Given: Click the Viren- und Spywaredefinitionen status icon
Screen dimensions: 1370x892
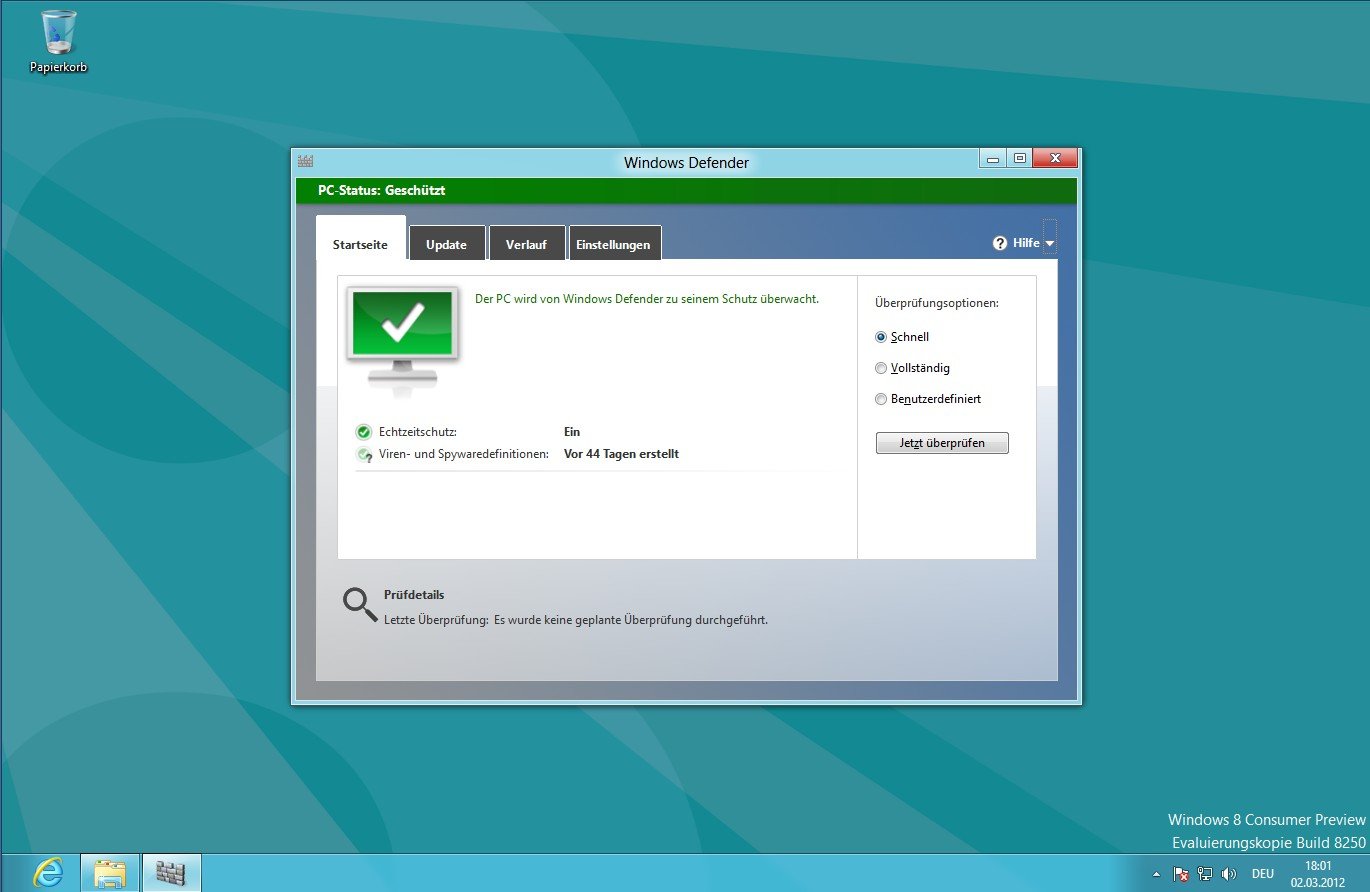Looking at the screenshot, I should 364,455.
